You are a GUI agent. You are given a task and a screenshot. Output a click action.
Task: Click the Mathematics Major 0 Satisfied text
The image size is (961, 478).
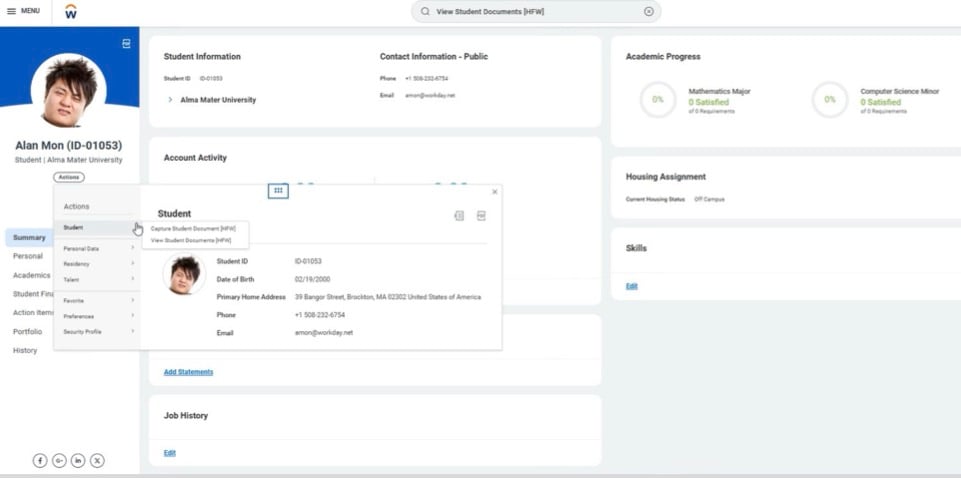click(708, 102)
